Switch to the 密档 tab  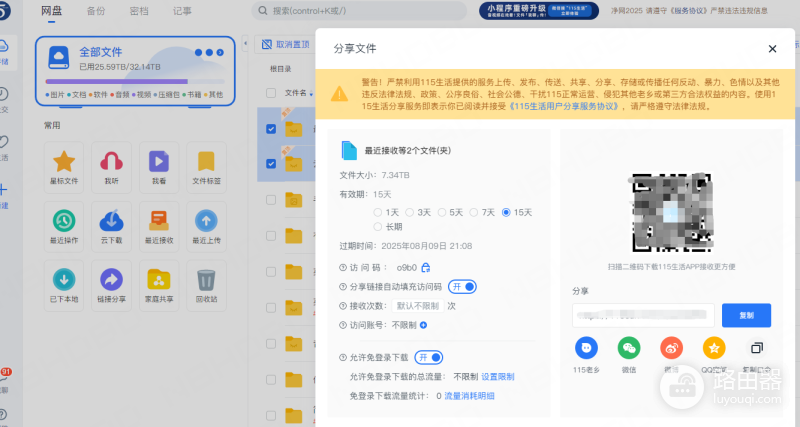click(139, 11)
